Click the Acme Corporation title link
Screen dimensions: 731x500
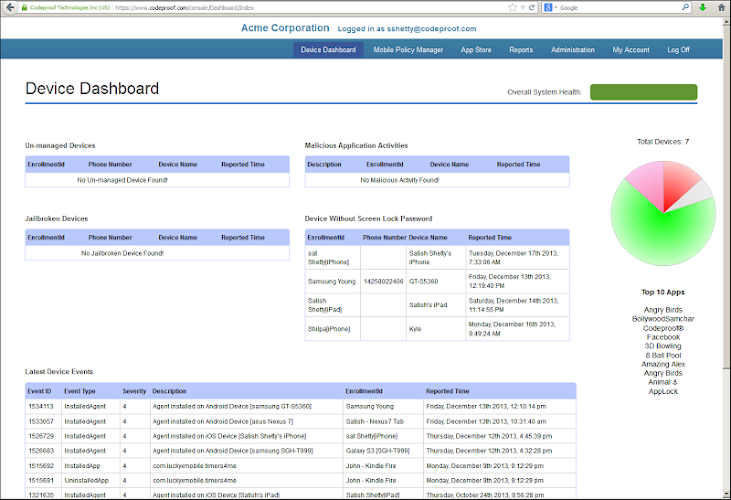(x=285, y=28)
